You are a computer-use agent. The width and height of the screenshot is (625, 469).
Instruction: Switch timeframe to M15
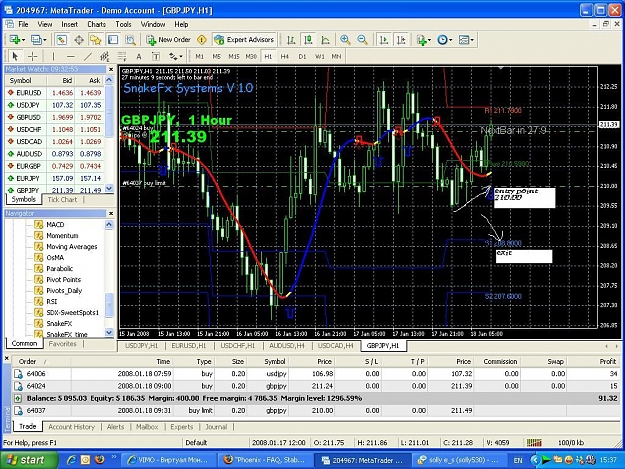click(x=234, y=57)
